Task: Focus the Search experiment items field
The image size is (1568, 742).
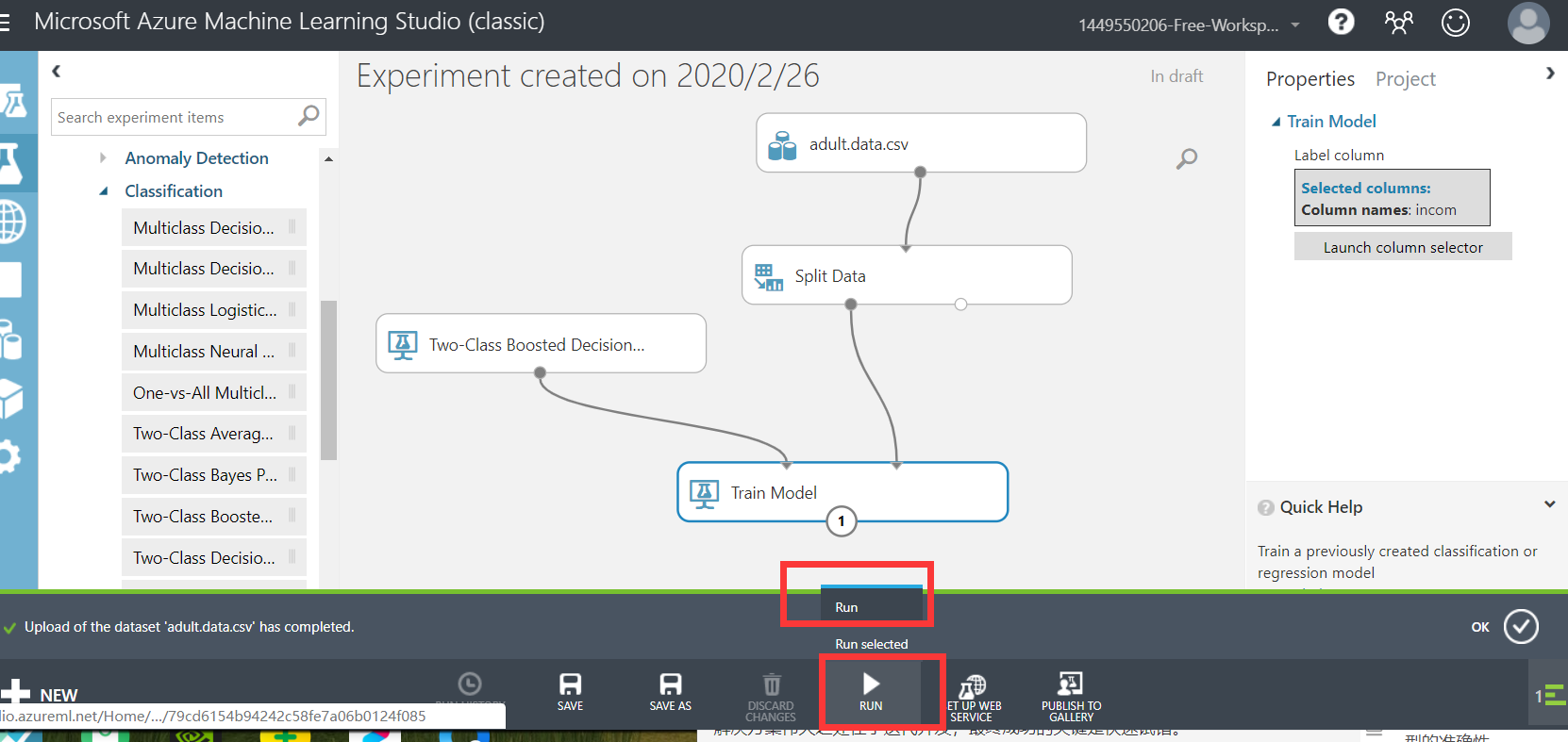Action: pos(189,117)
